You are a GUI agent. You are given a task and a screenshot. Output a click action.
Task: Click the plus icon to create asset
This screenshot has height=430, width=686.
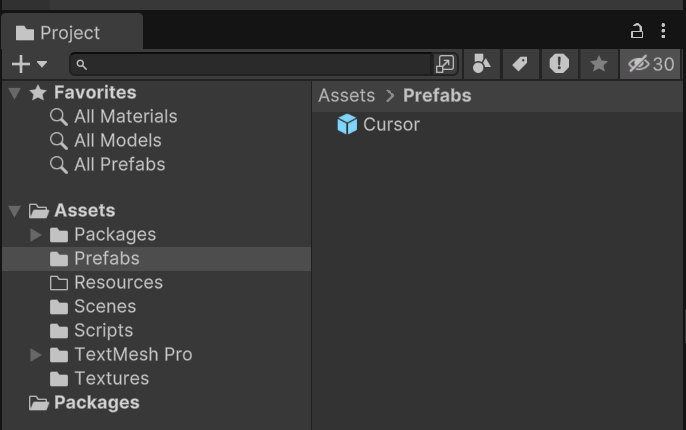click(21, 64)
